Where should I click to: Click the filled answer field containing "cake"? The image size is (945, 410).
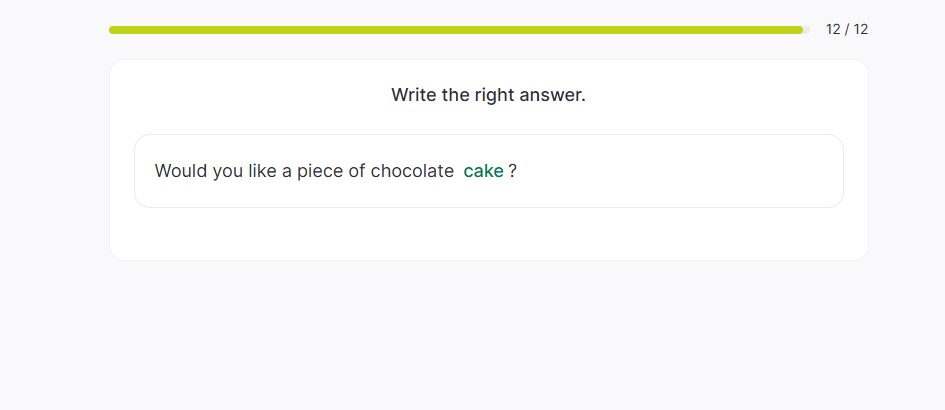(x=483, y=171)
